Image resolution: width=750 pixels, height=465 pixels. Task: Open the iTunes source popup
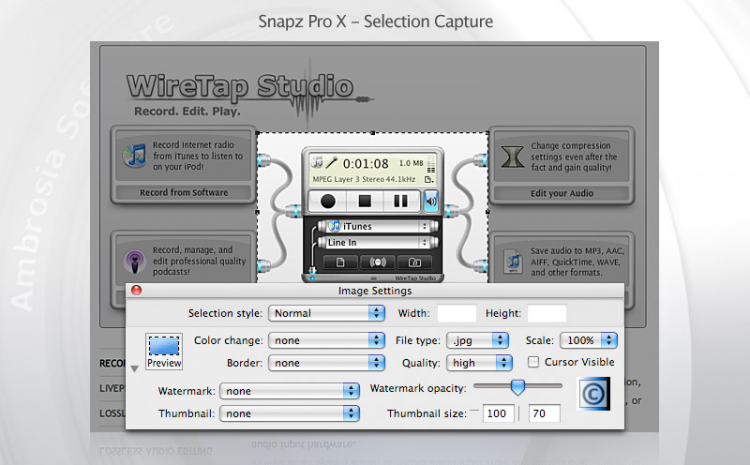tap(377, 226)
